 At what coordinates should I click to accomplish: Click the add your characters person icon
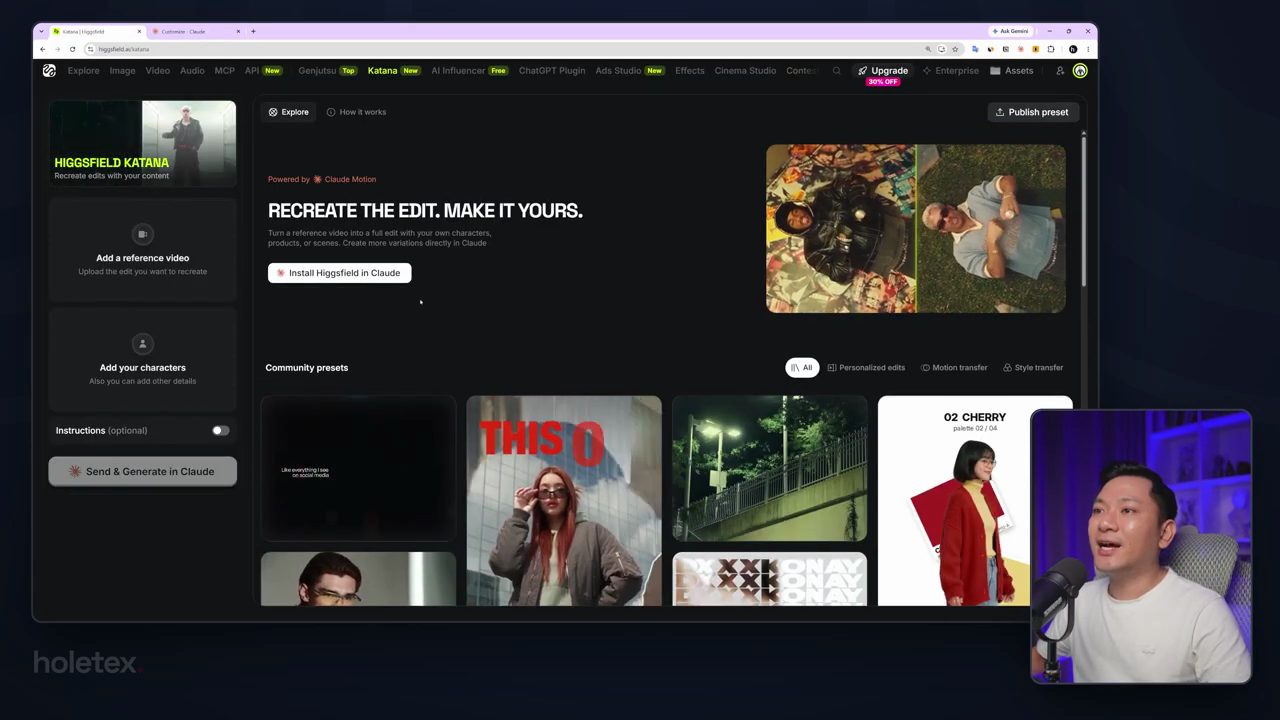(143, 344)
